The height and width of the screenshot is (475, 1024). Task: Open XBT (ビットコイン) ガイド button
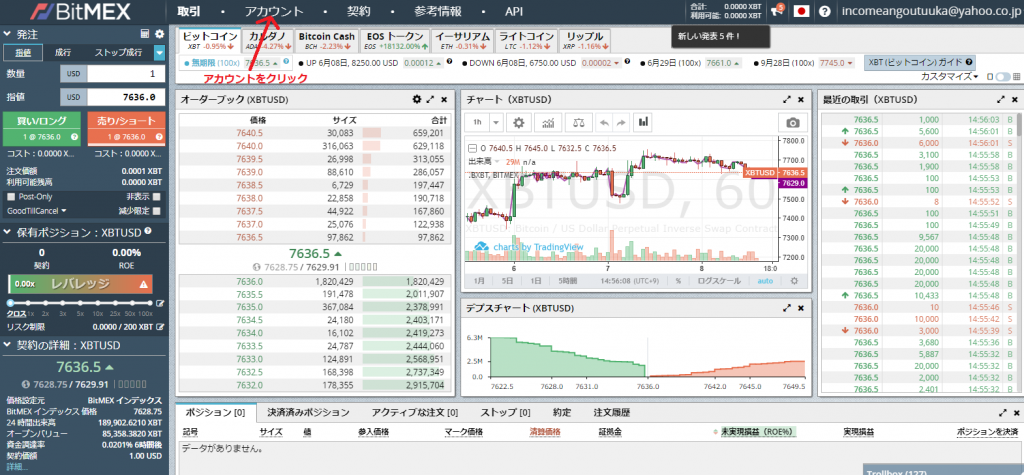pos(920,63)
